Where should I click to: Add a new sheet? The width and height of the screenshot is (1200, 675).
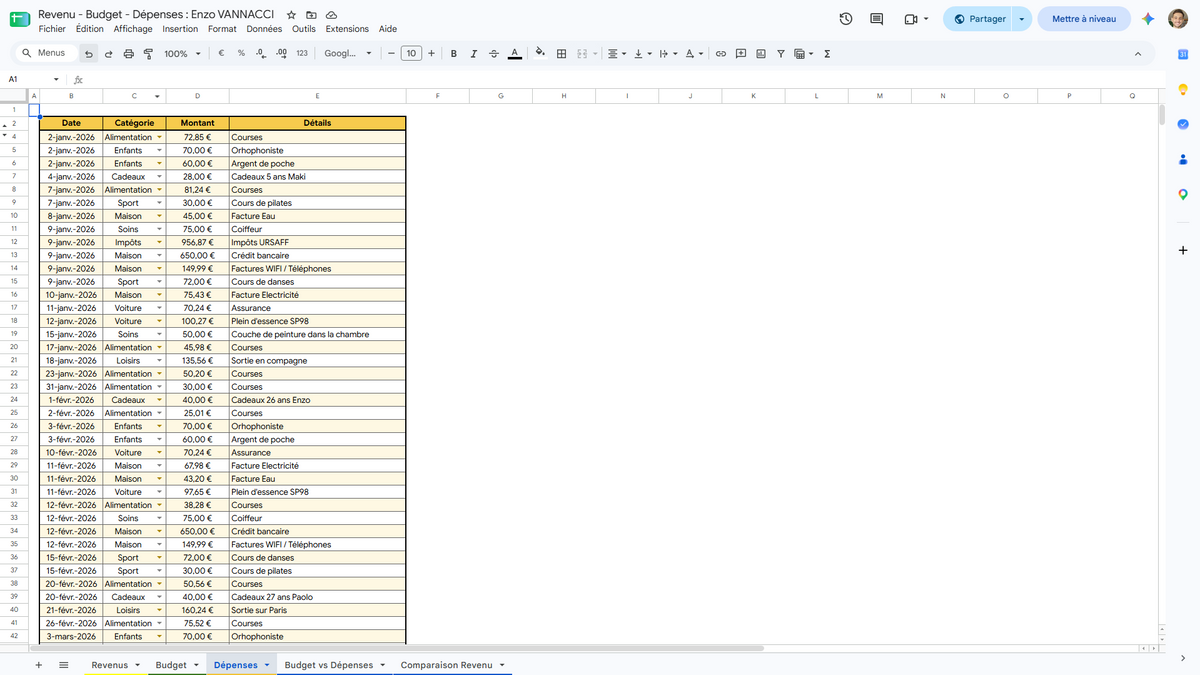coord(39,665)
